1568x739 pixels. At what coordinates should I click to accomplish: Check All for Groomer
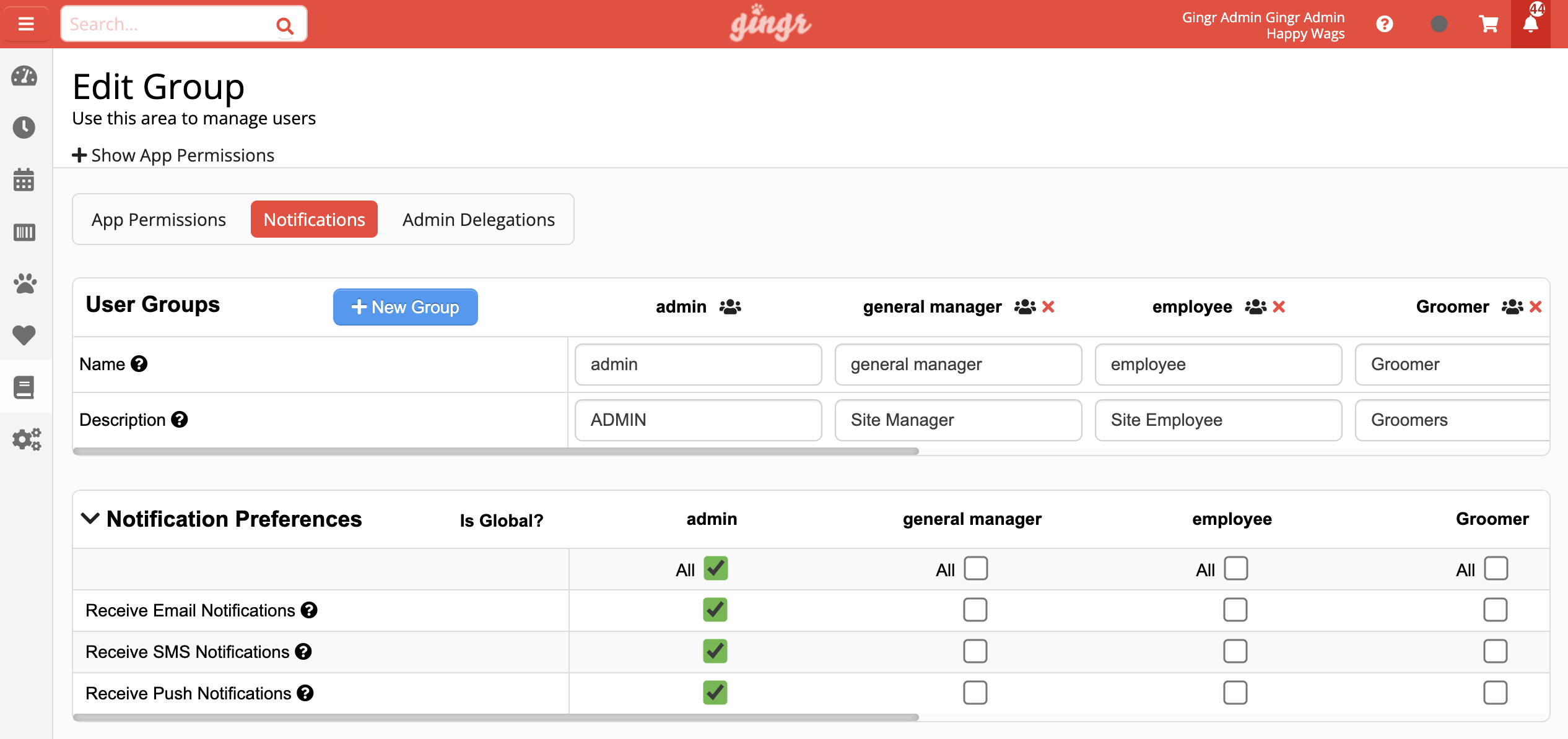click(x=1496, y=569)
